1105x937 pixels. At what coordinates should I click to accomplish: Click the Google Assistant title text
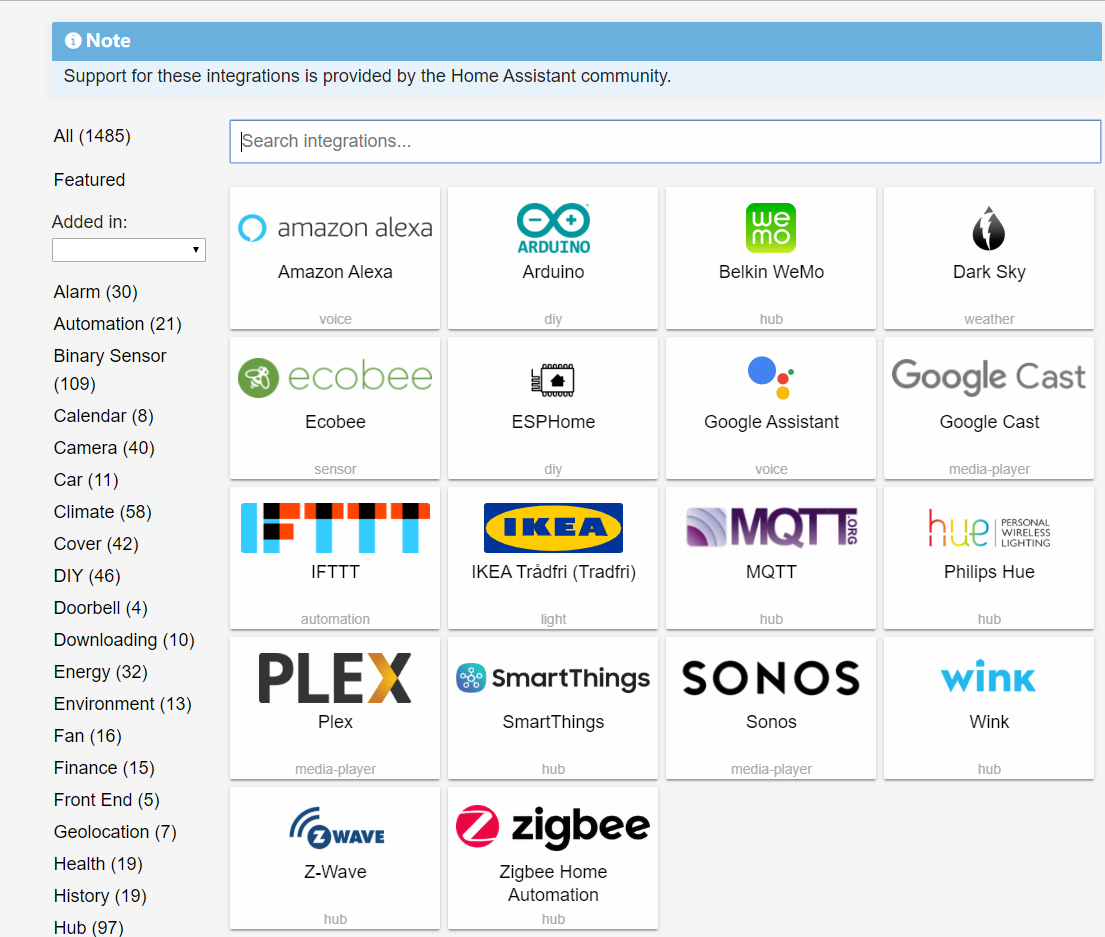point(771,422)
